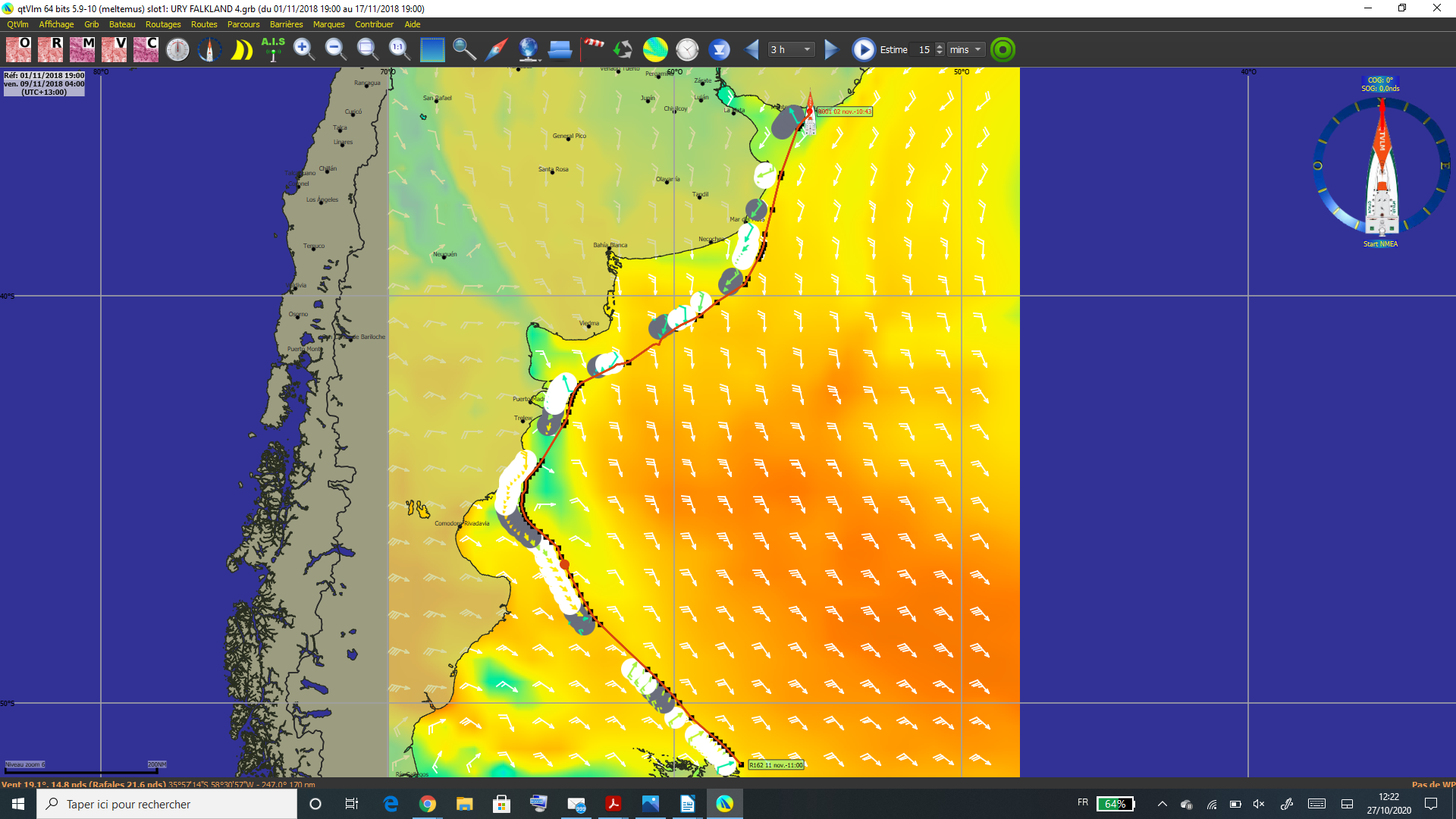
Task: Click the zoom in magnifier icon
Action: [304, 49]
